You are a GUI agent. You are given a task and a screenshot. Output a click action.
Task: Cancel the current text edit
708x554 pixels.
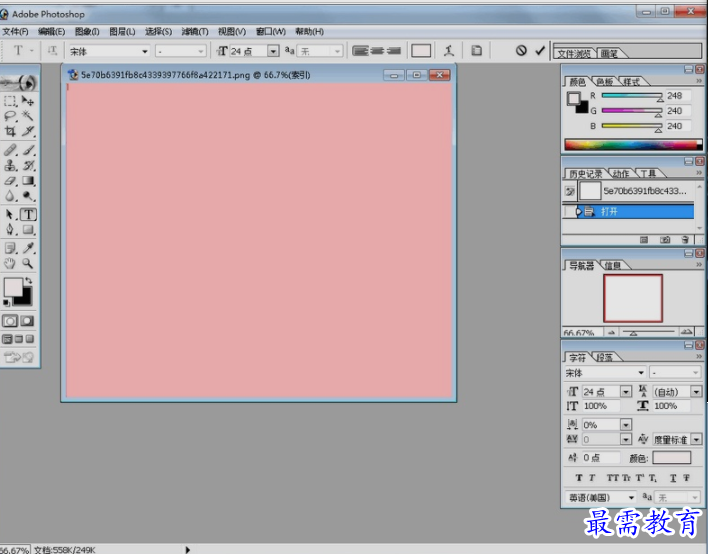pyautogui.click(x=521, y=51)
